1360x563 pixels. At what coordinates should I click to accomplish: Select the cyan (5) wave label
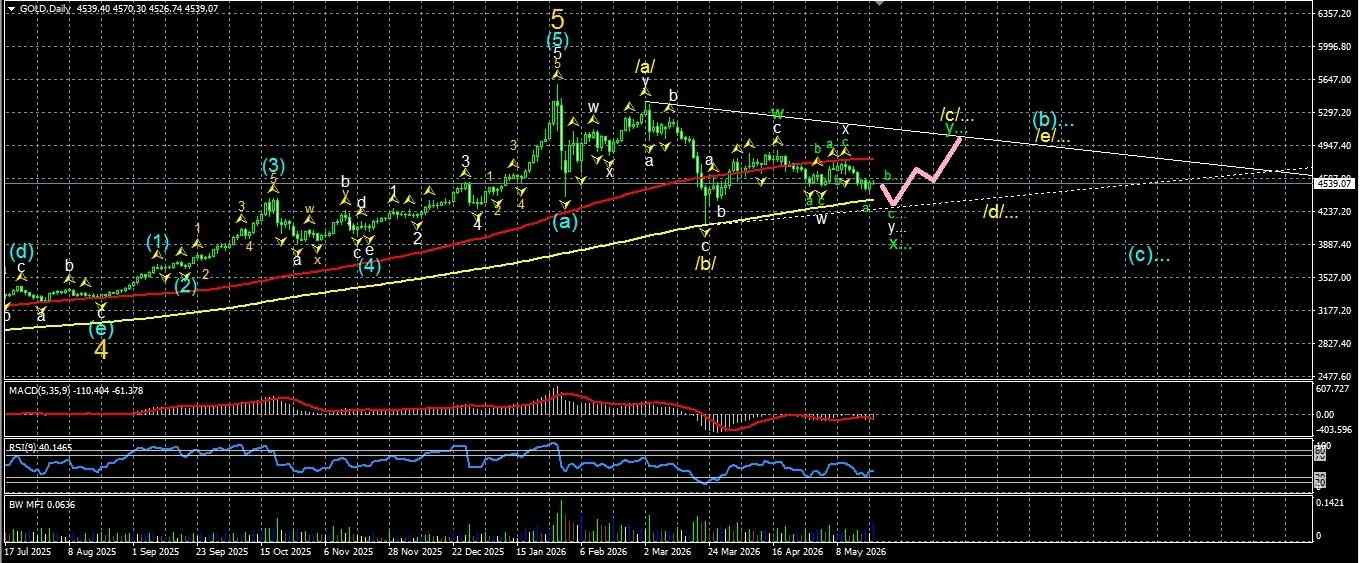[558, 41]
